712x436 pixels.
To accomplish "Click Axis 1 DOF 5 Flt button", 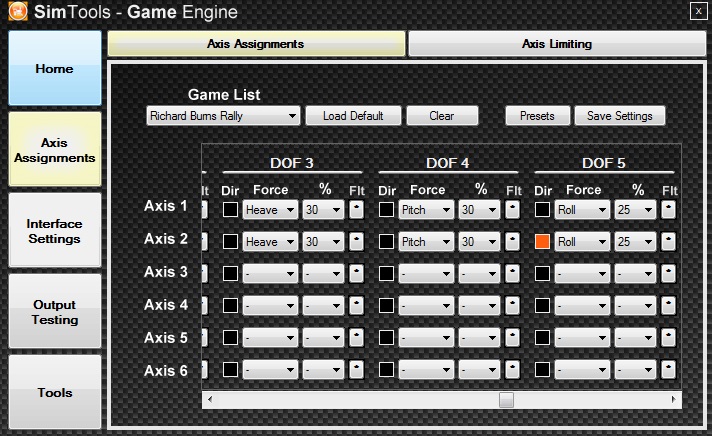I will pyautogui.click(x=670, y=209).
